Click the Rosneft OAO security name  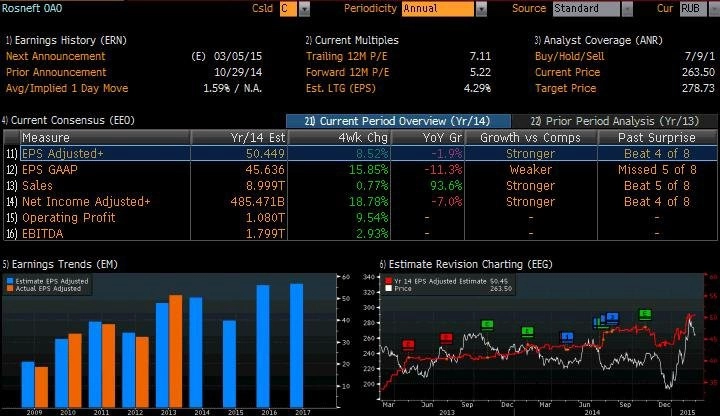pyautogui.click(x=32, y=8)
